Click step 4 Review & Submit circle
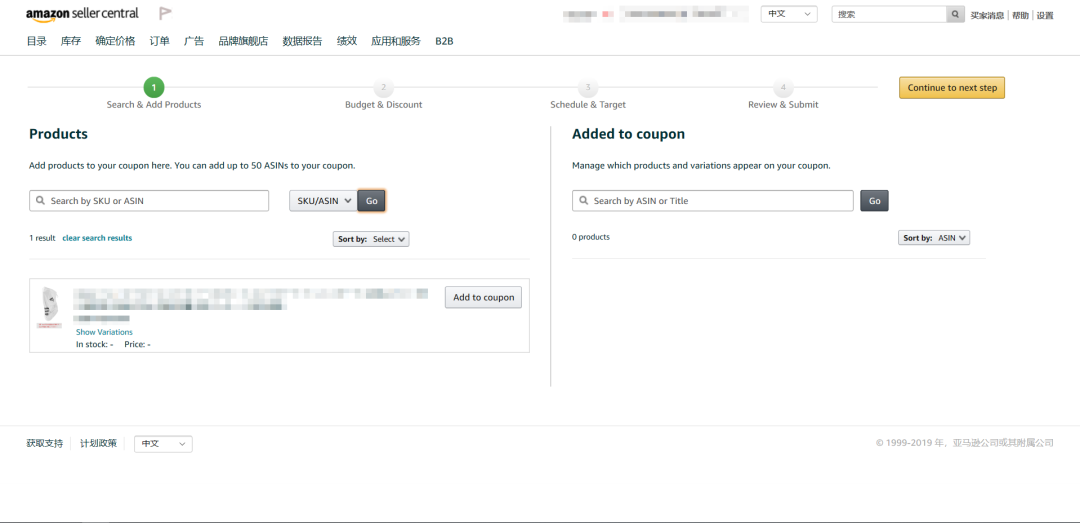This screenshot has width=1080, height=523. 783,88
